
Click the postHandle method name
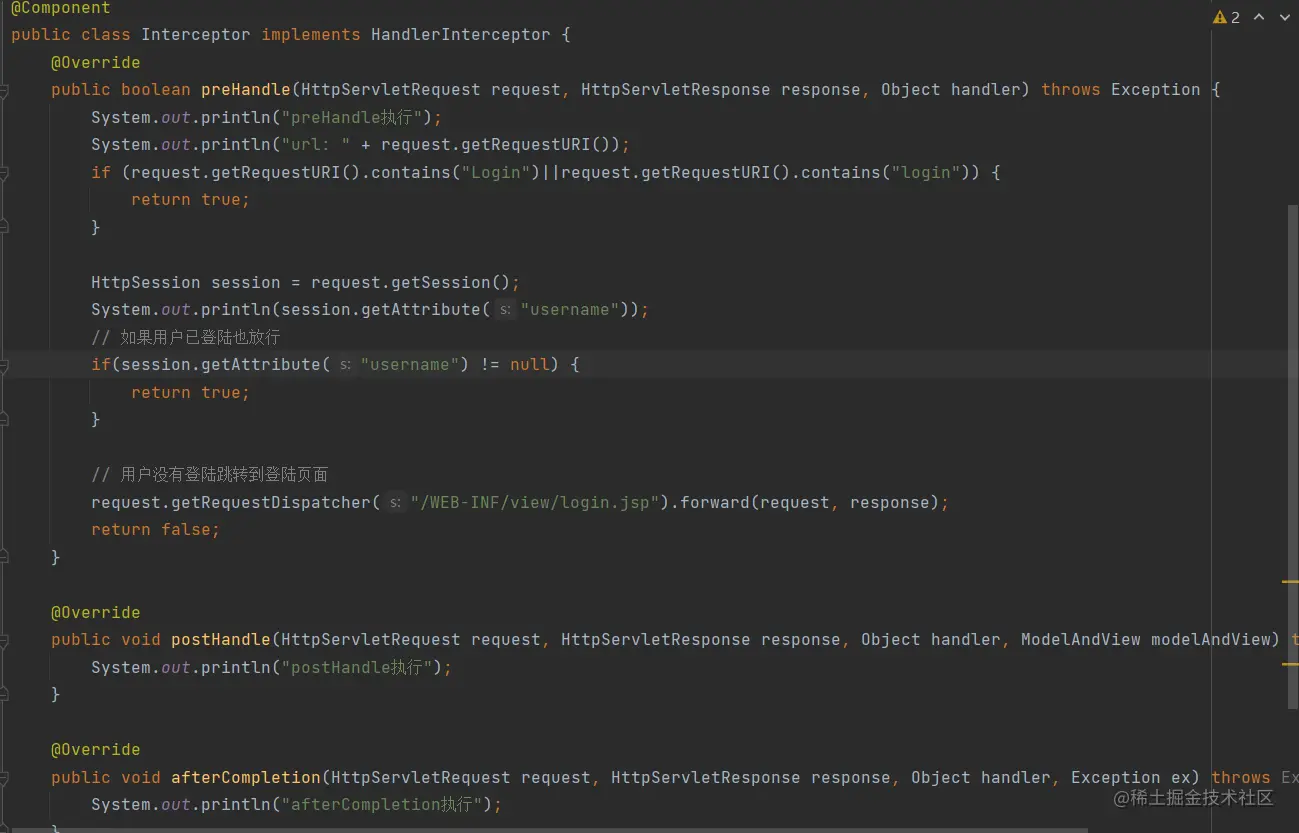pos(221,640)
